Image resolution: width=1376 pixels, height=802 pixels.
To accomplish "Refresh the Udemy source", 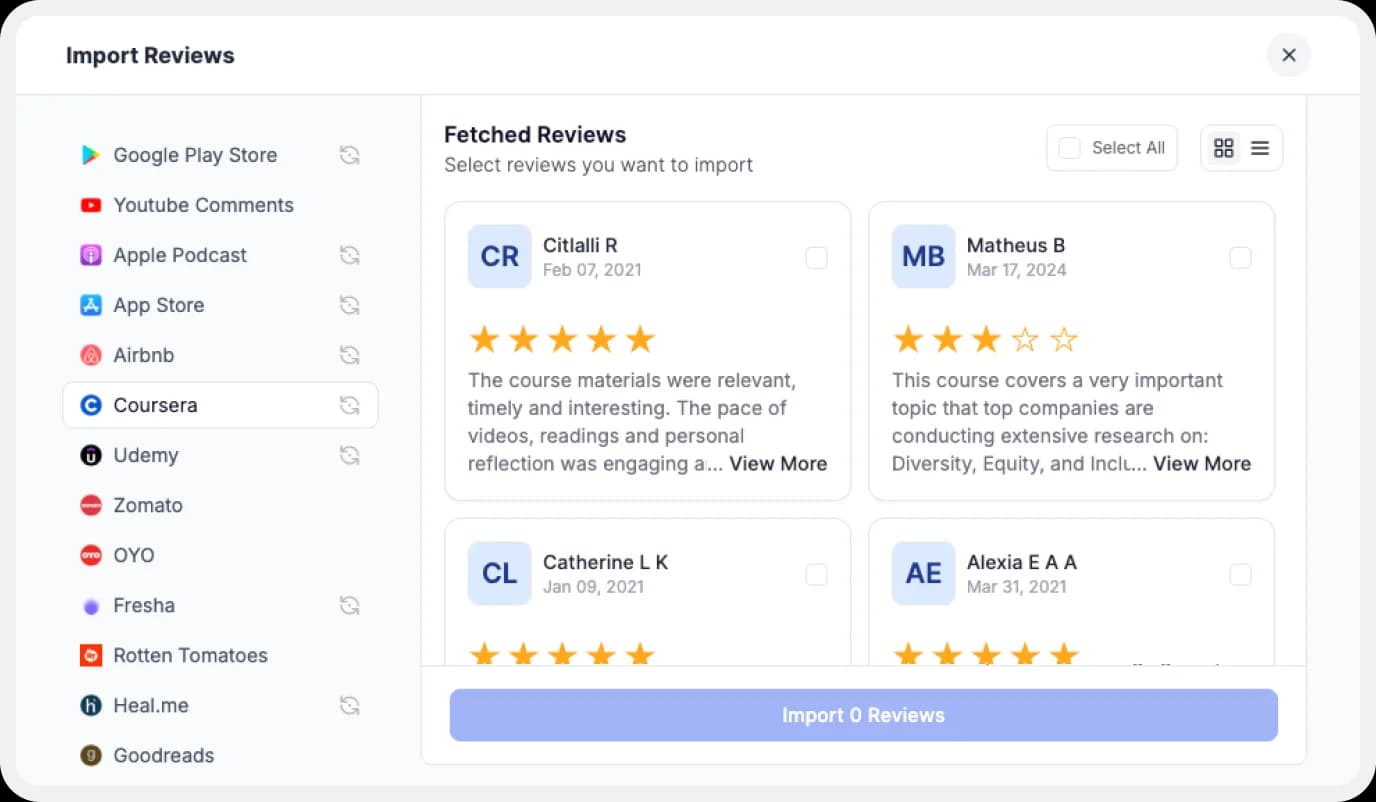I will click(349, 455).
